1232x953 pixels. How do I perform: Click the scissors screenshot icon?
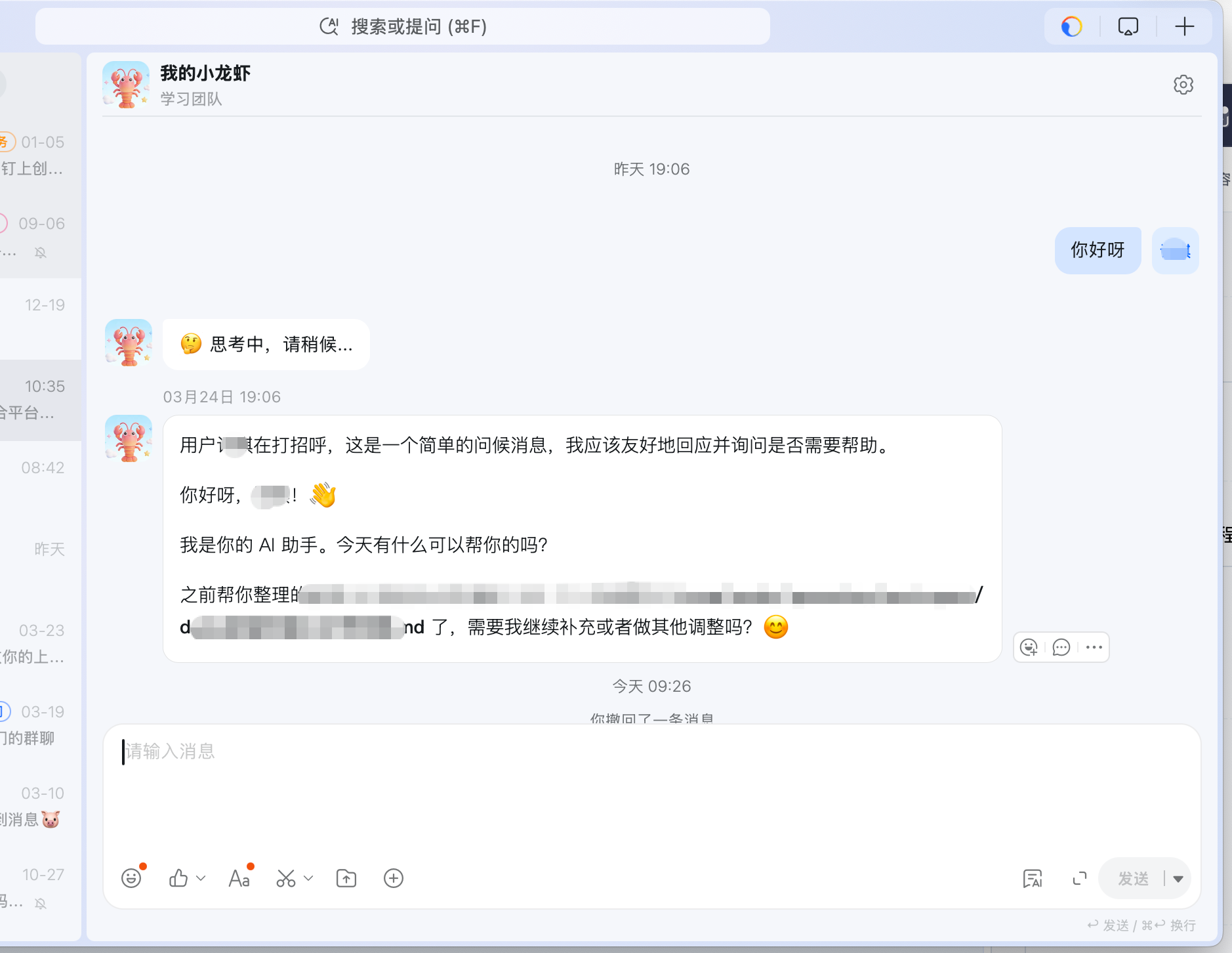coord(286,878)
